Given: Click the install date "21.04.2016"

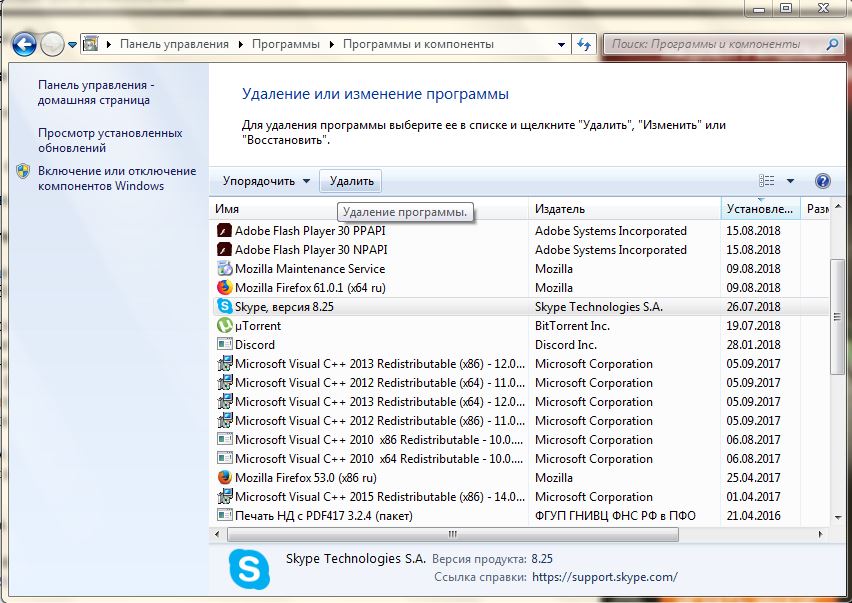Looking at the screenshot, I should point(753,516).
